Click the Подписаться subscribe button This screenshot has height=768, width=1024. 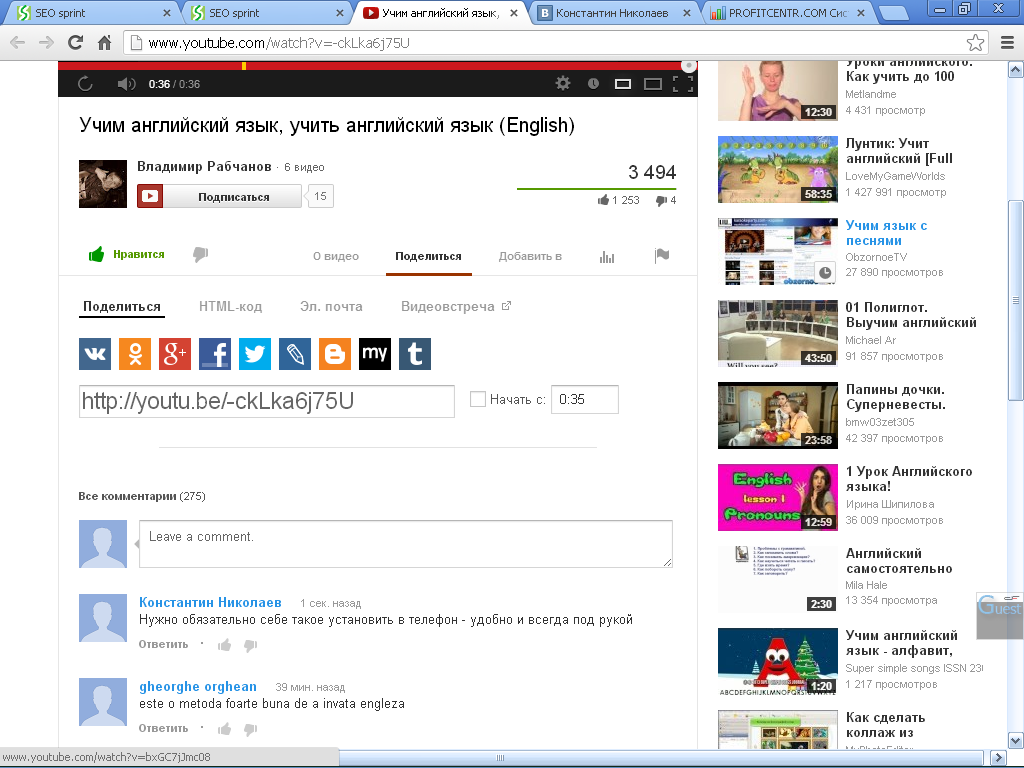[219, 197]
